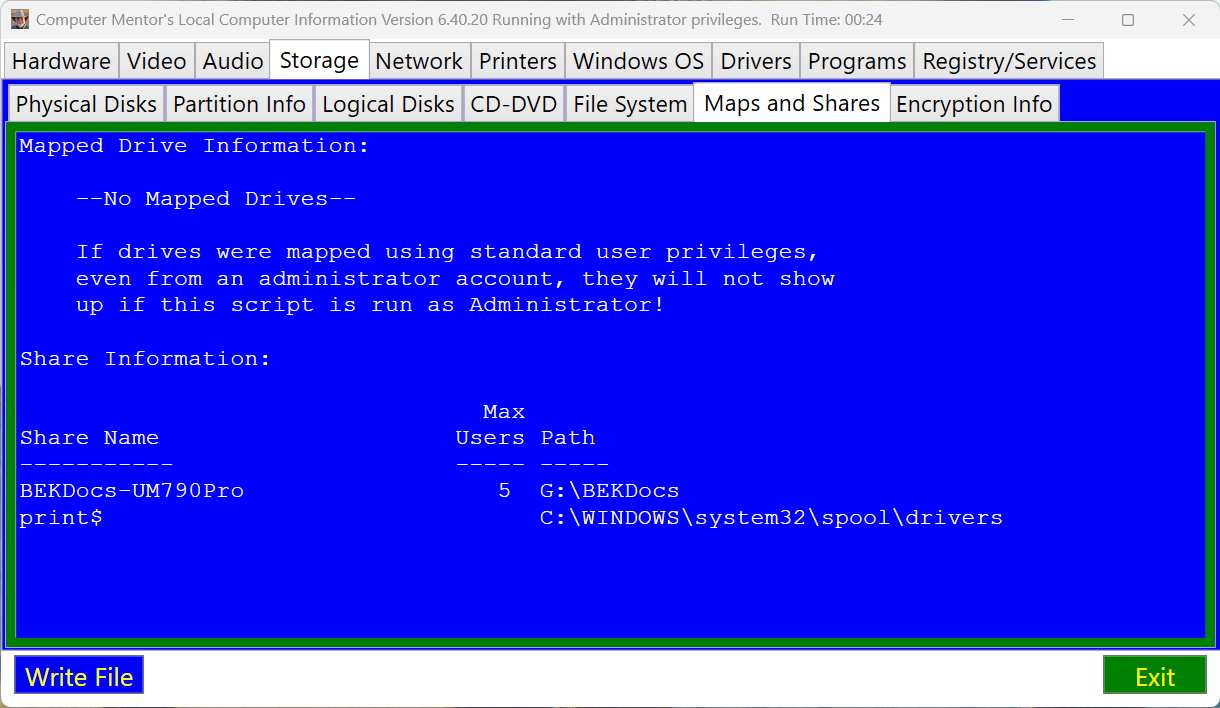Open the Hardware tab
1220x708 pixels.
click(x=61, y=61)
